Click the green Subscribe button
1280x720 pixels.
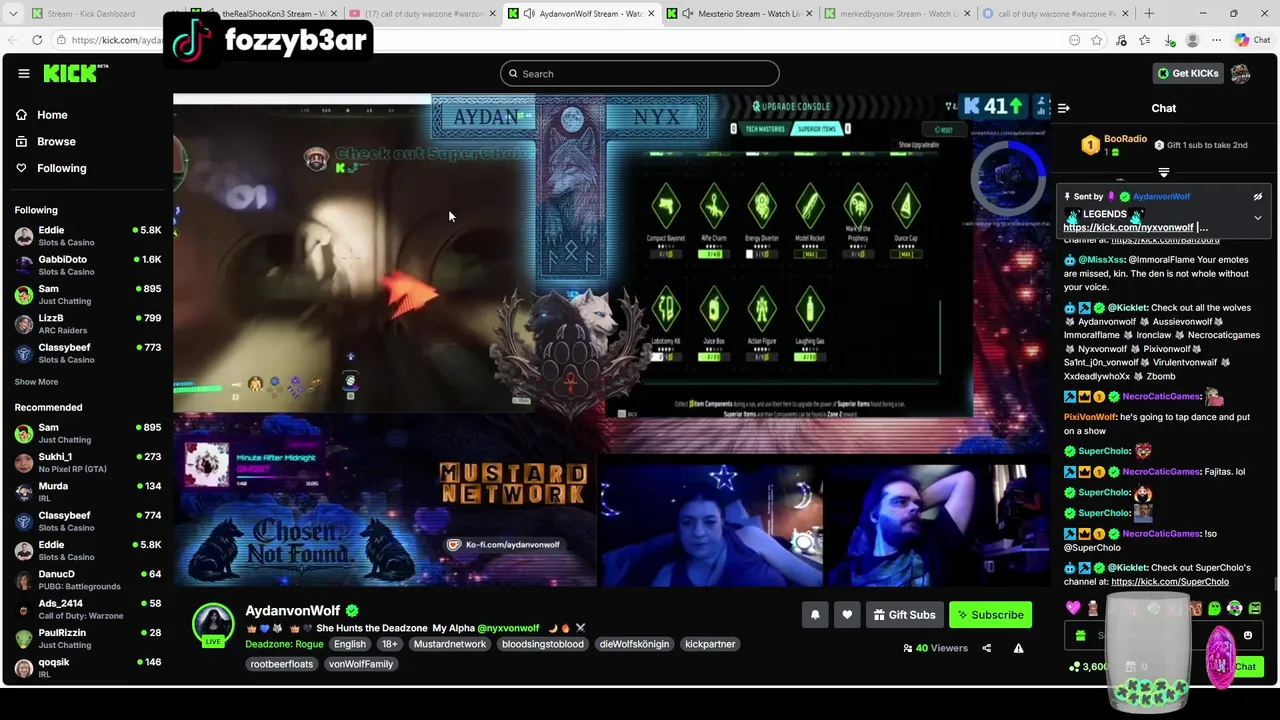(990, 615)
